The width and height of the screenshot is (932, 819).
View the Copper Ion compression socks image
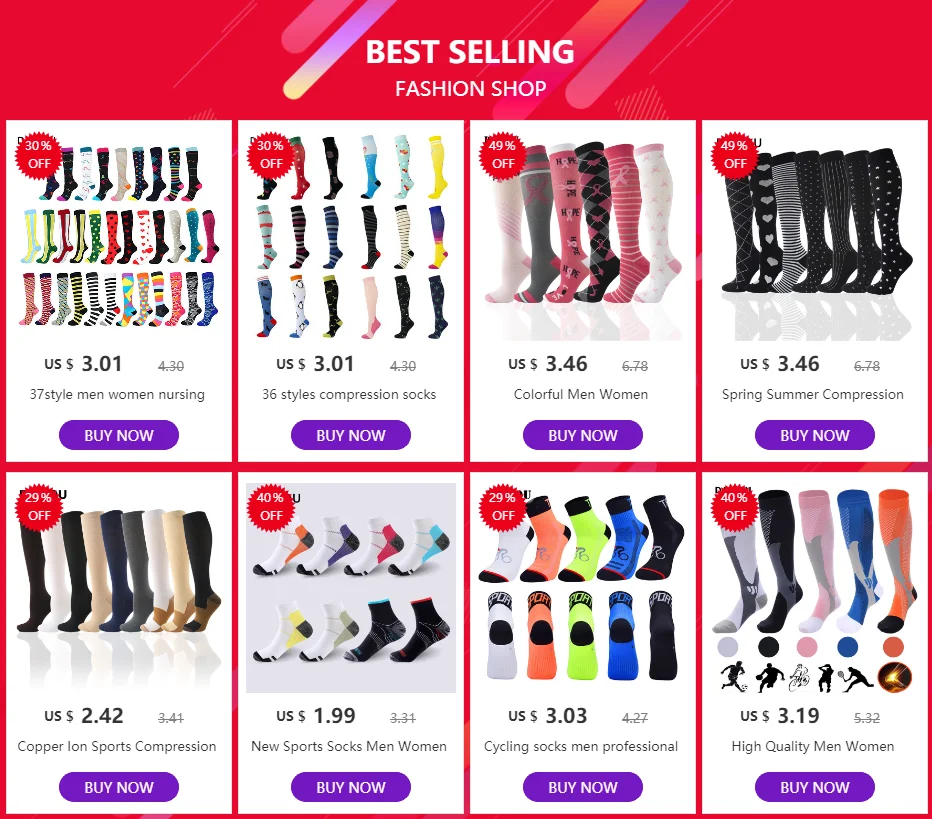pyautogui.click(x=119, y=588)
